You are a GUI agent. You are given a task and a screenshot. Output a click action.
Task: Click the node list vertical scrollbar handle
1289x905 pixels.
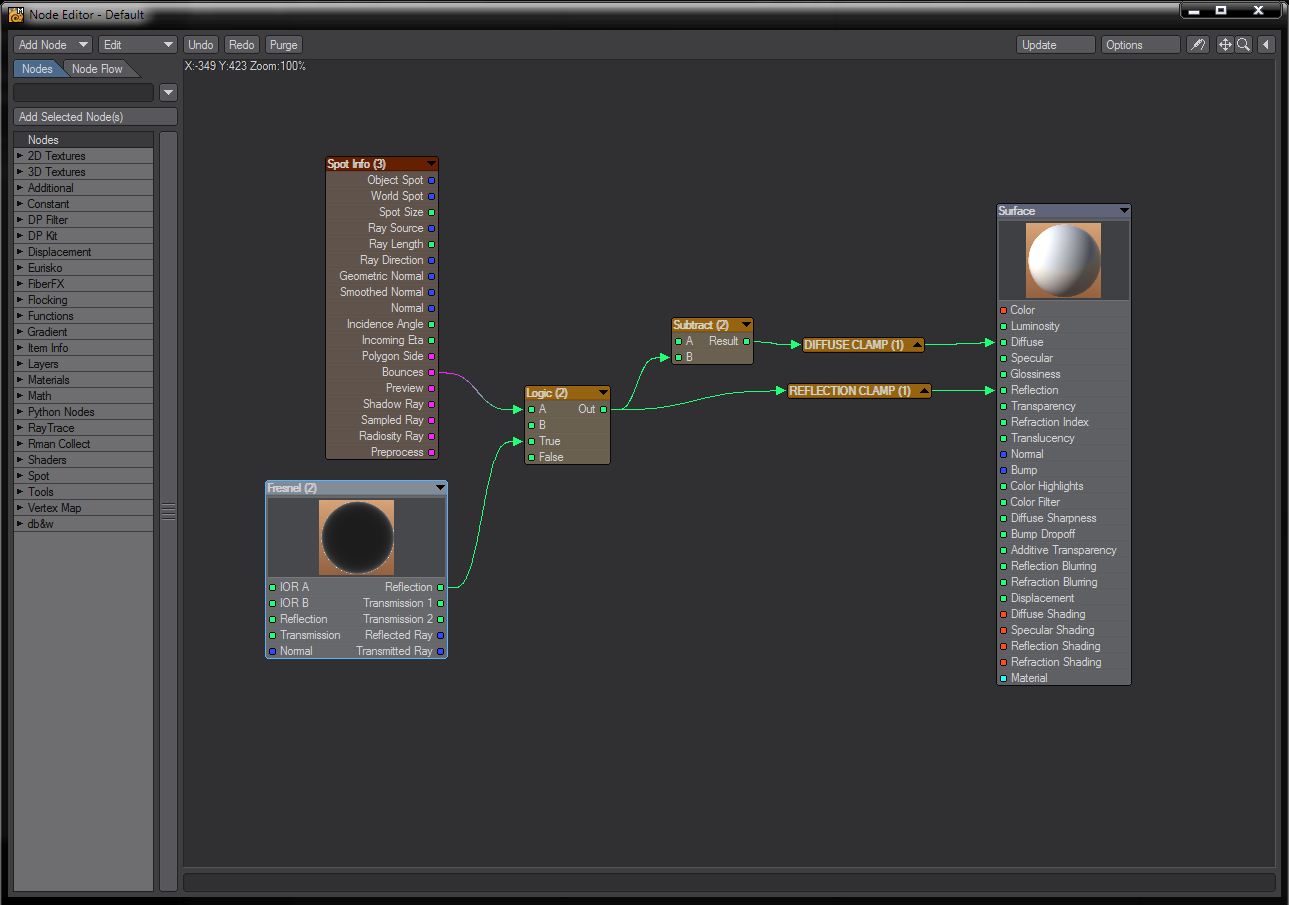tap(168, 510)
